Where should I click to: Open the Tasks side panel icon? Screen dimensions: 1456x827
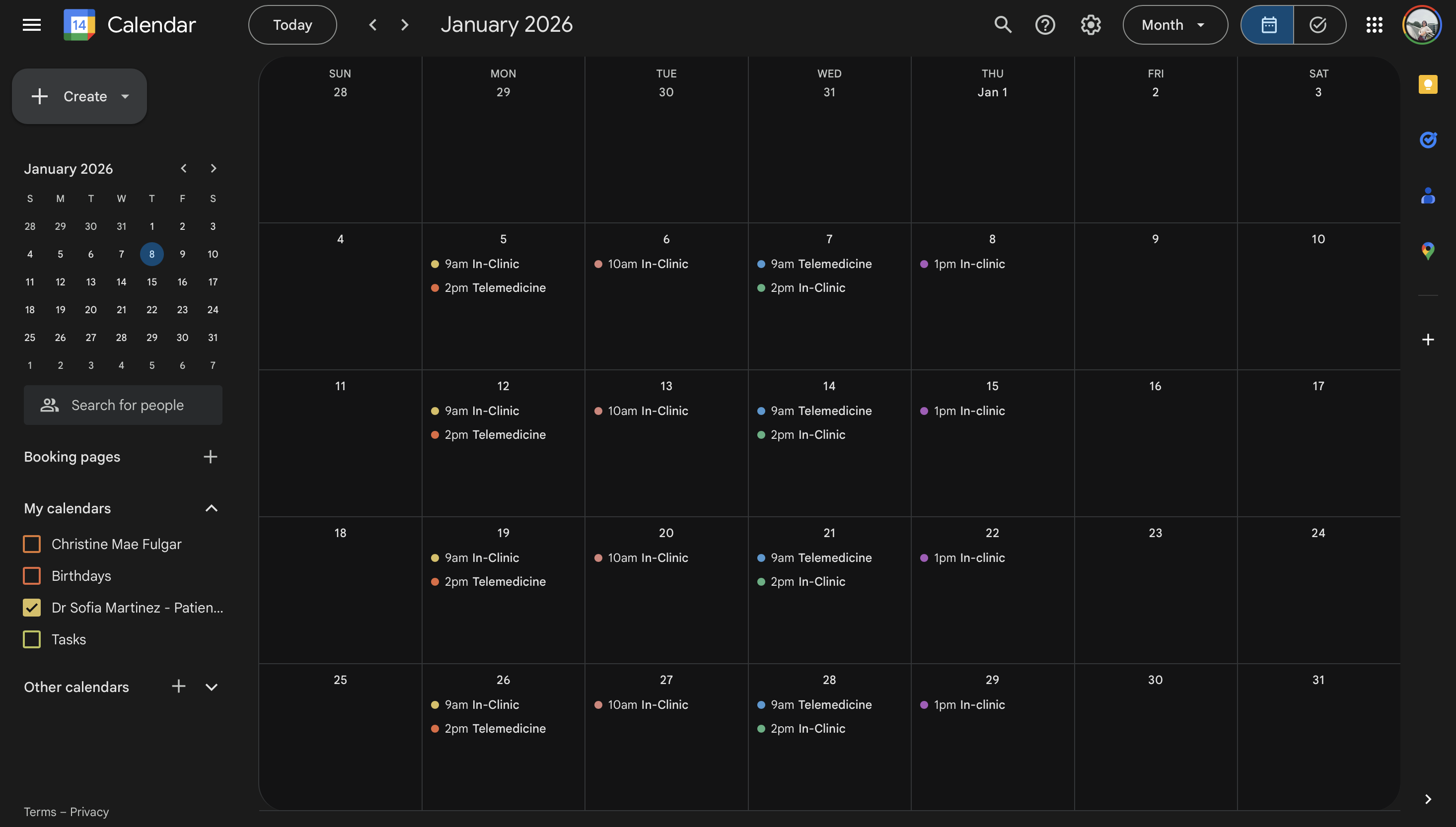1428,139
